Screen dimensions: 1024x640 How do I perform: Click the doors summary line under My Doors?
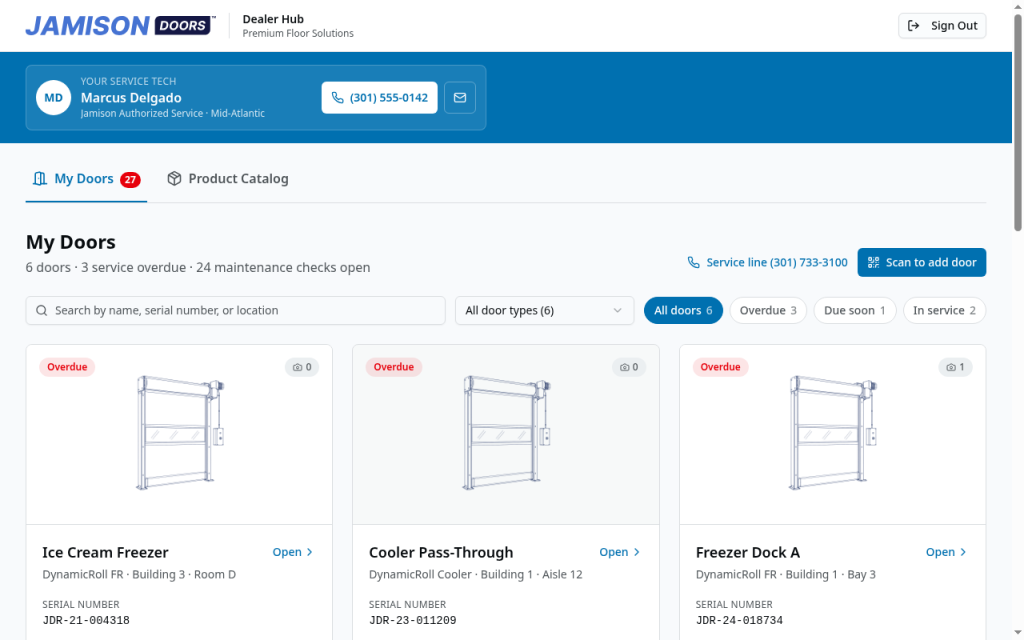pos(198,268)
